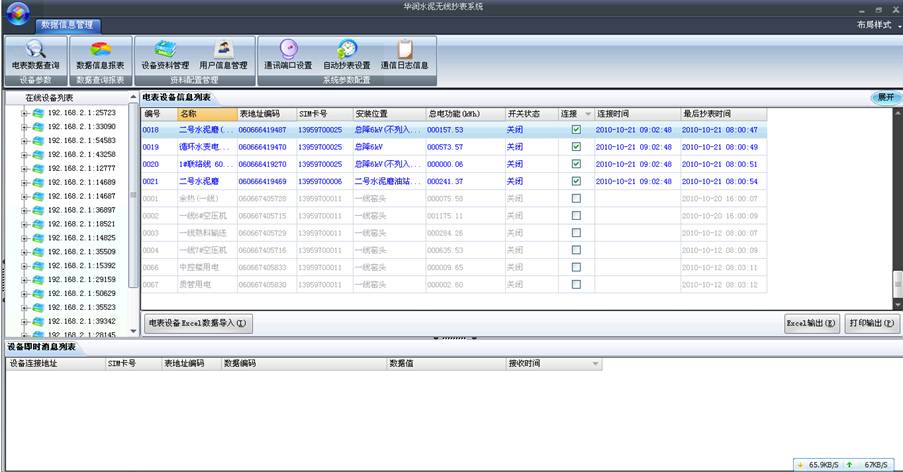Open 数据信息报表 pie chart icon
Image resolution: width=903 pixels, height=472 pixels.
coord(101,49)
